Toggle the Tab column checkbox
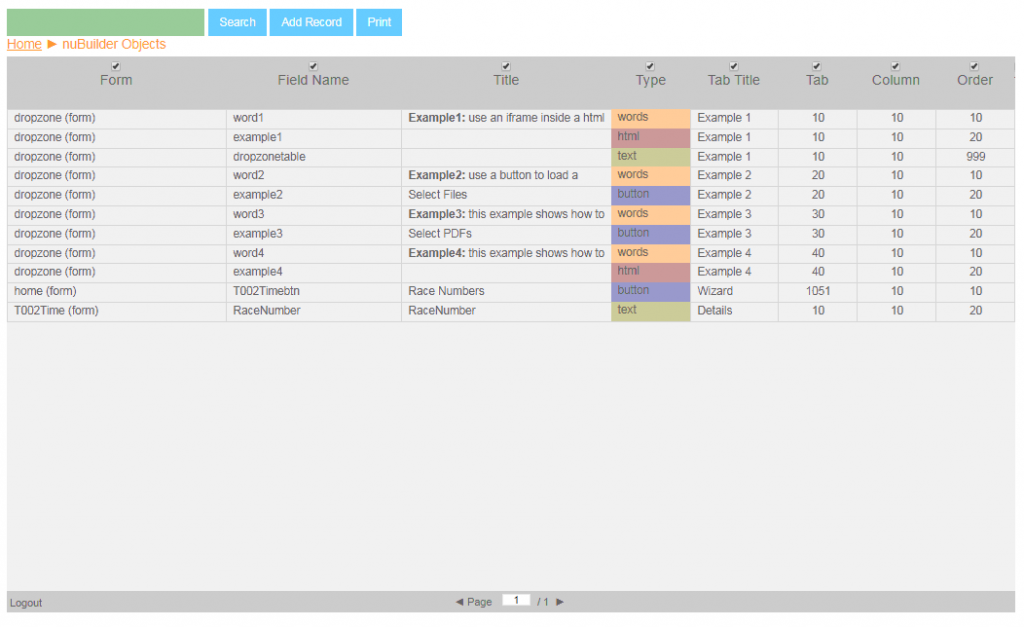1024x627 pixels. point(816,66)
